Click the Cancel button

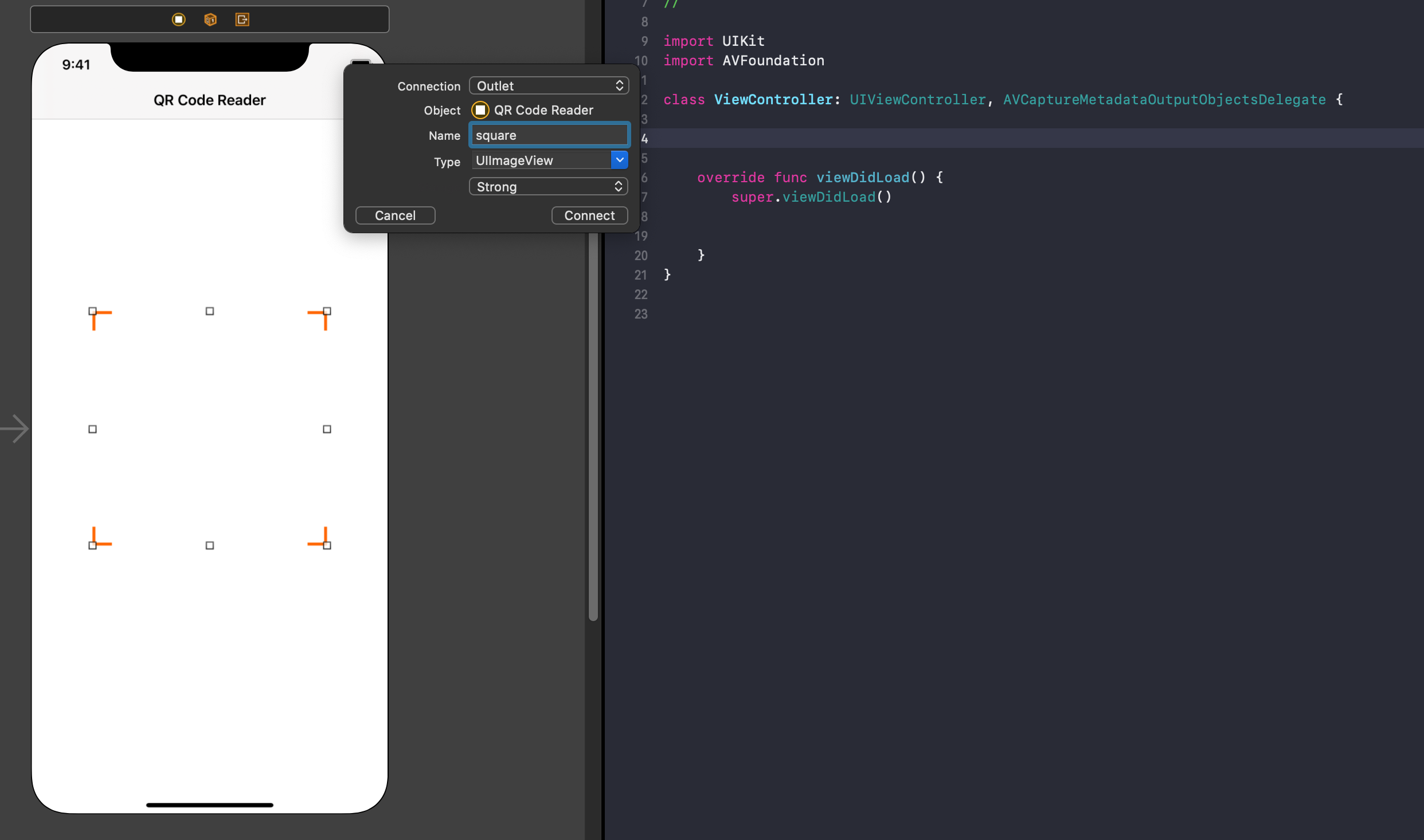[x=395, y=215]
